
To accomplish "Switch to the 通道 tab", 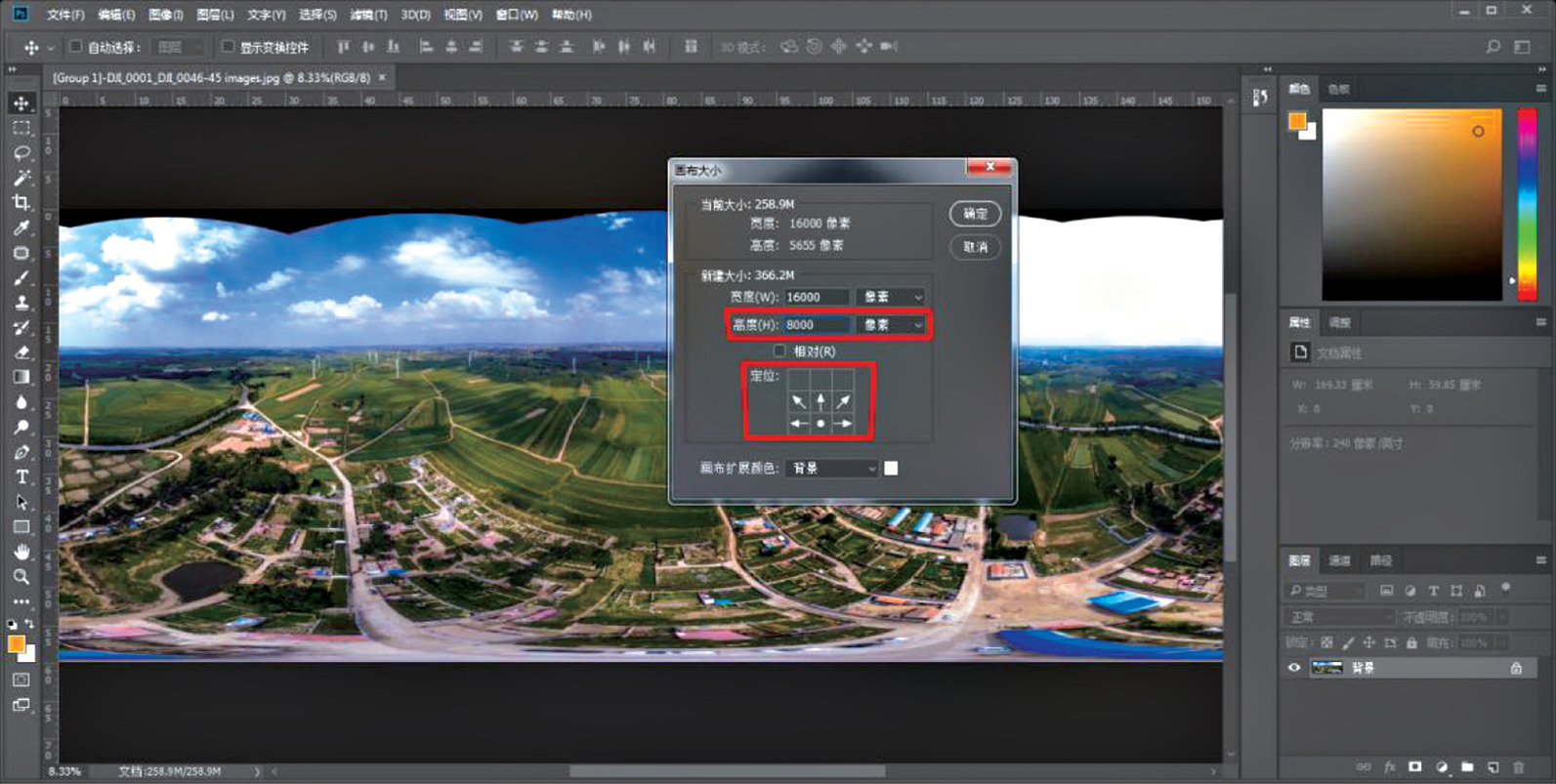I will (1339, 560).
